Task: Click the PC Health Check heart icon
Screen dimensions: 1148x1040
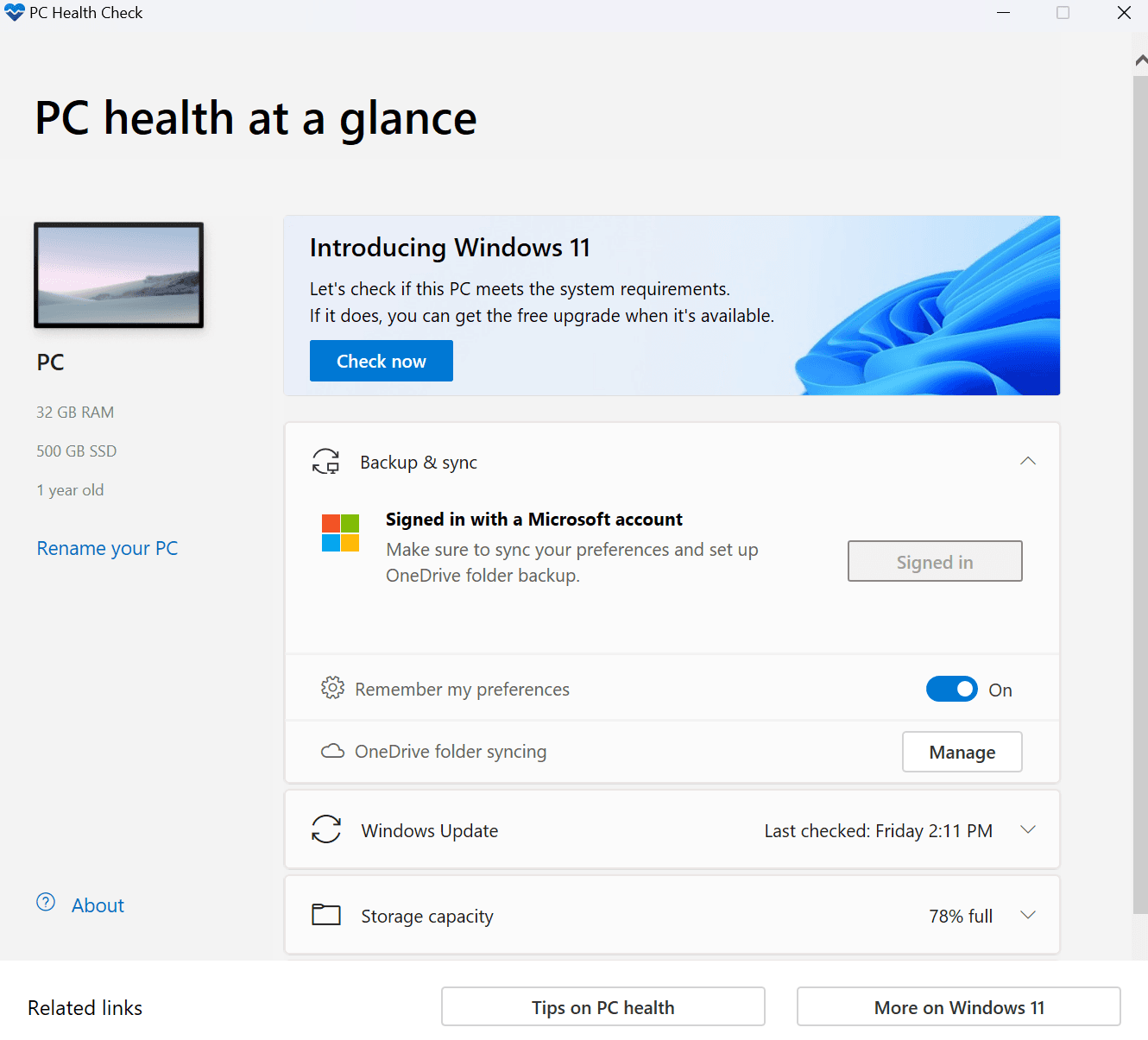Action: (14, 13)
